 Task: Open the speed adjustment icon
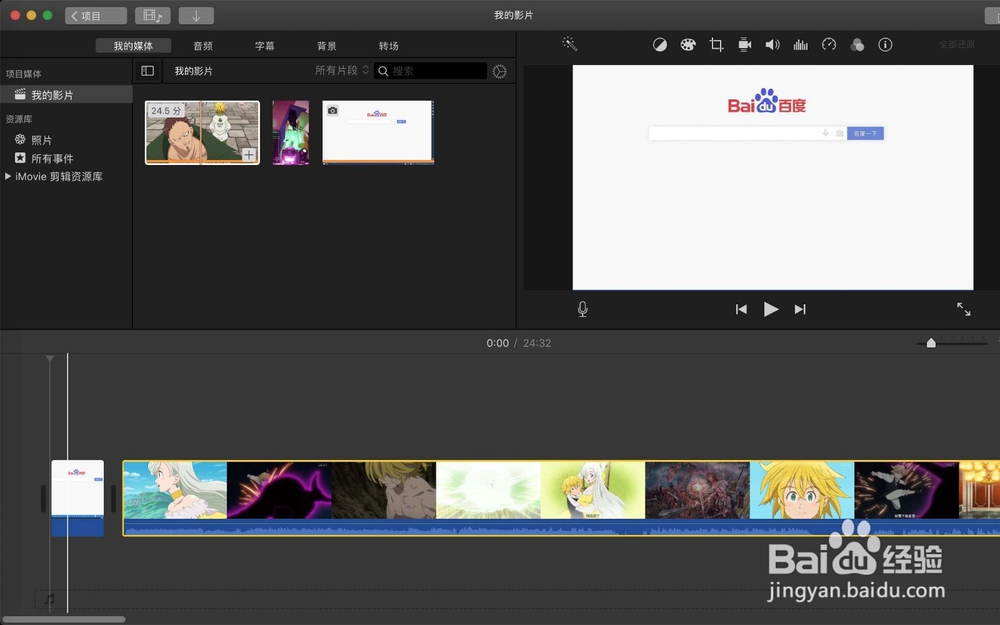[828, 45]
